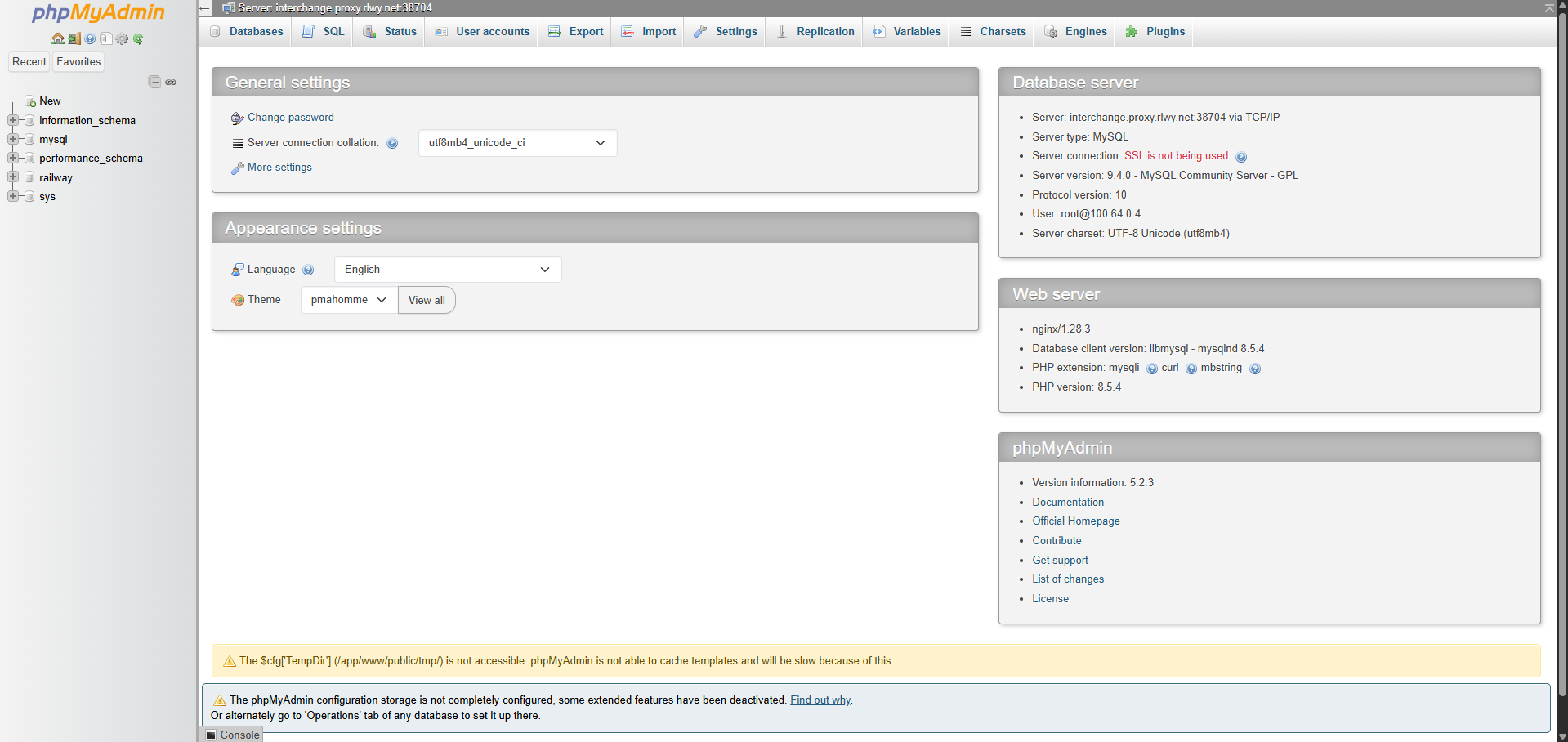Collapse all database tree nodes using the minus icon

click(155, 82)
